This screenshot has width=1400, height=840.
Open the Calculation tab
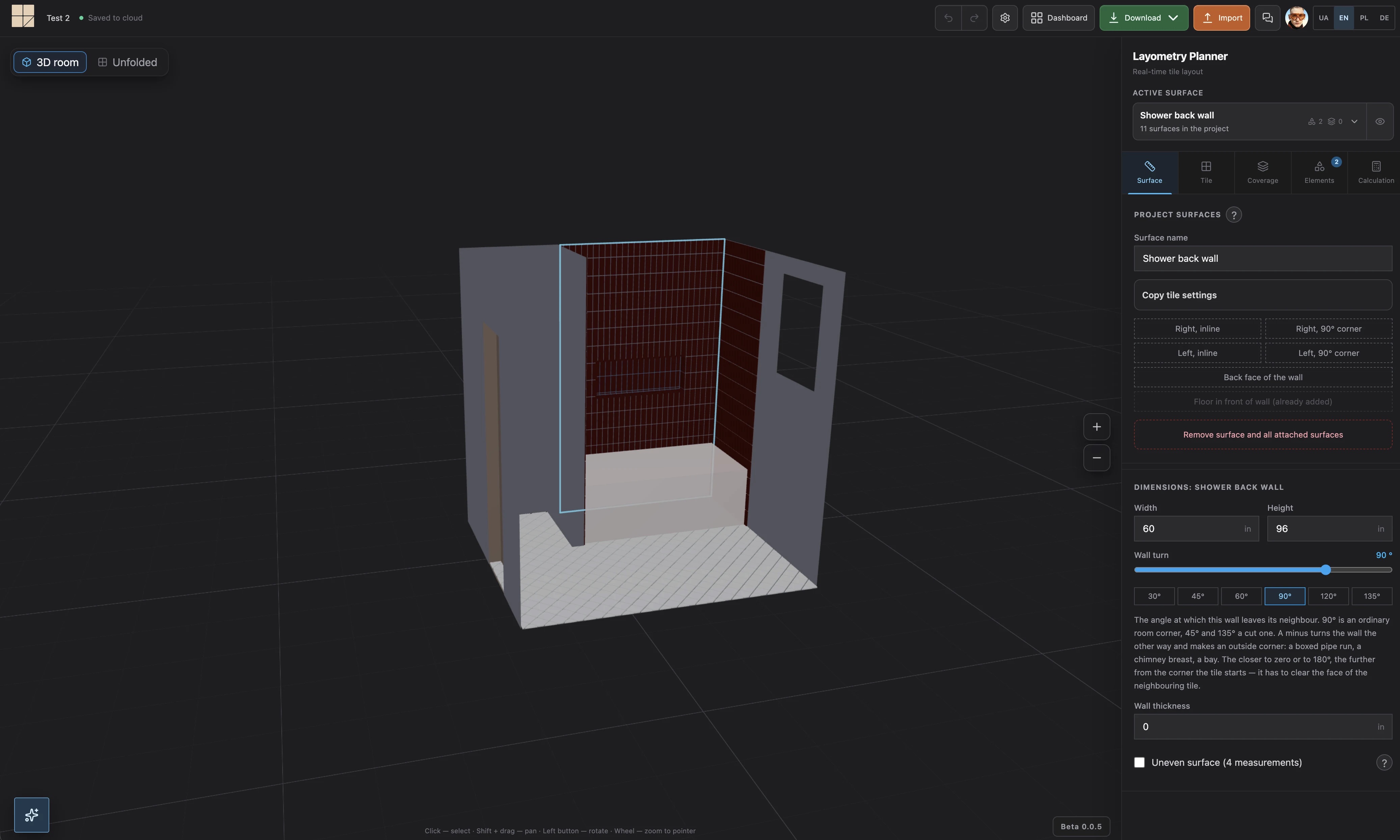tap(1376, 173)
